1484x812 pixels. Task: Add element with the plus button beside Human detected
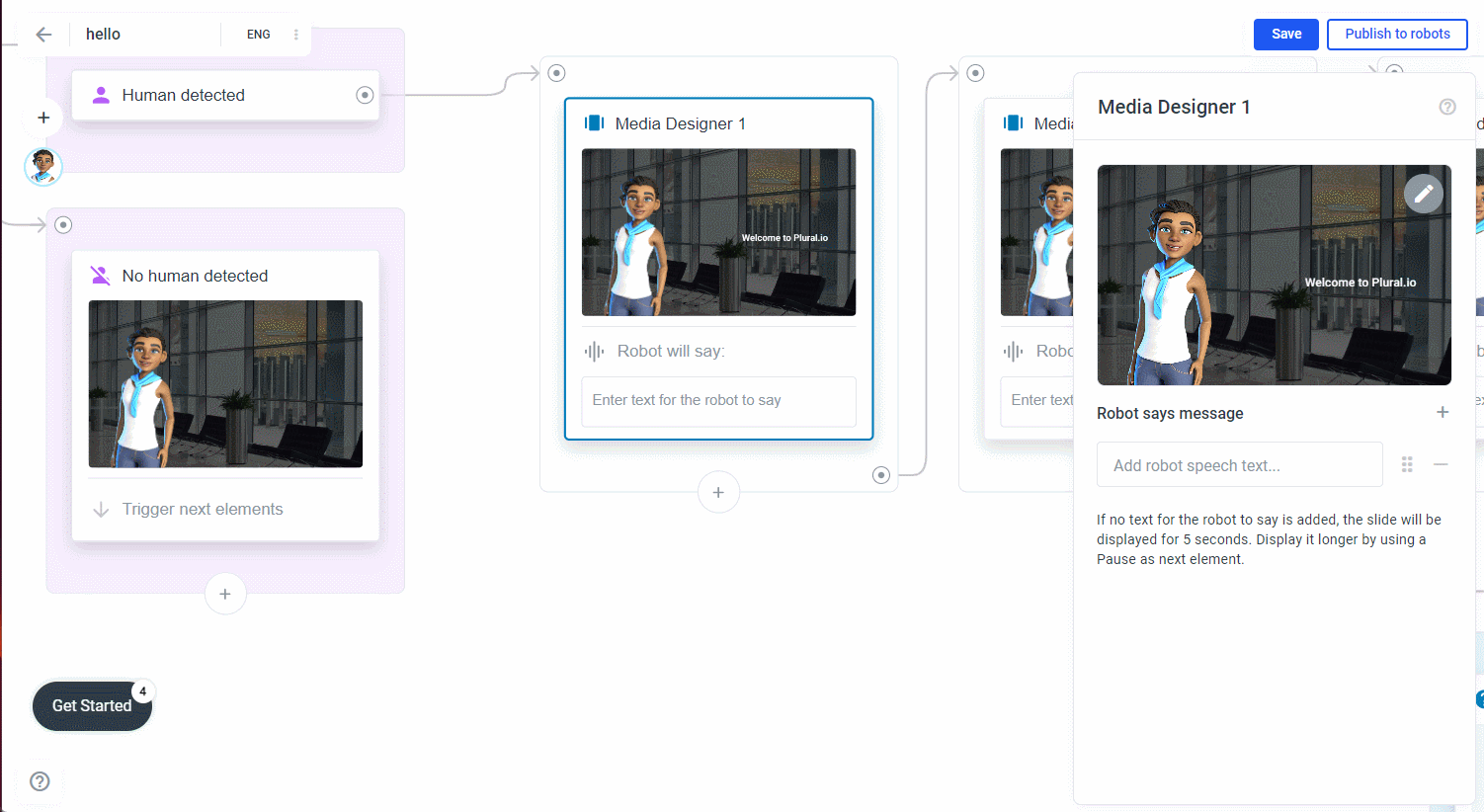click(43, 118)
